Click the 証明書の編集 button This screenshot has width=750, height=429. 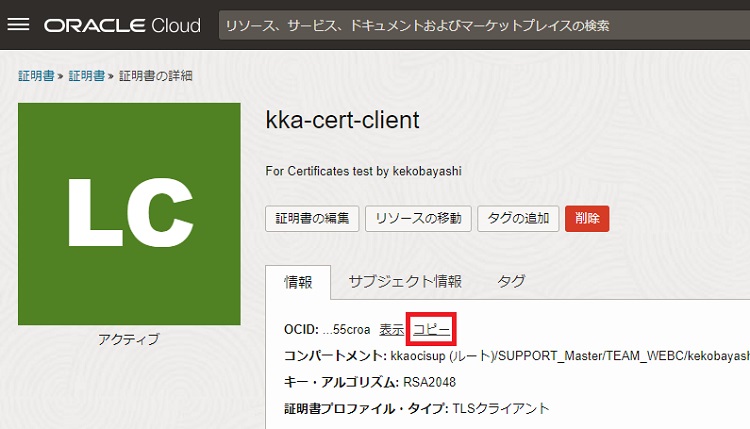[x=311, y=218]
